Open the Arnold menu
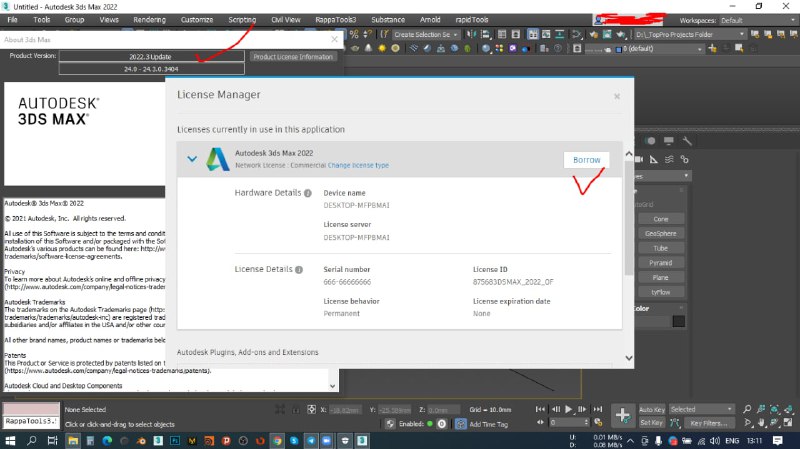The width and height of the screenshot is (800, 449). (430, 19)
